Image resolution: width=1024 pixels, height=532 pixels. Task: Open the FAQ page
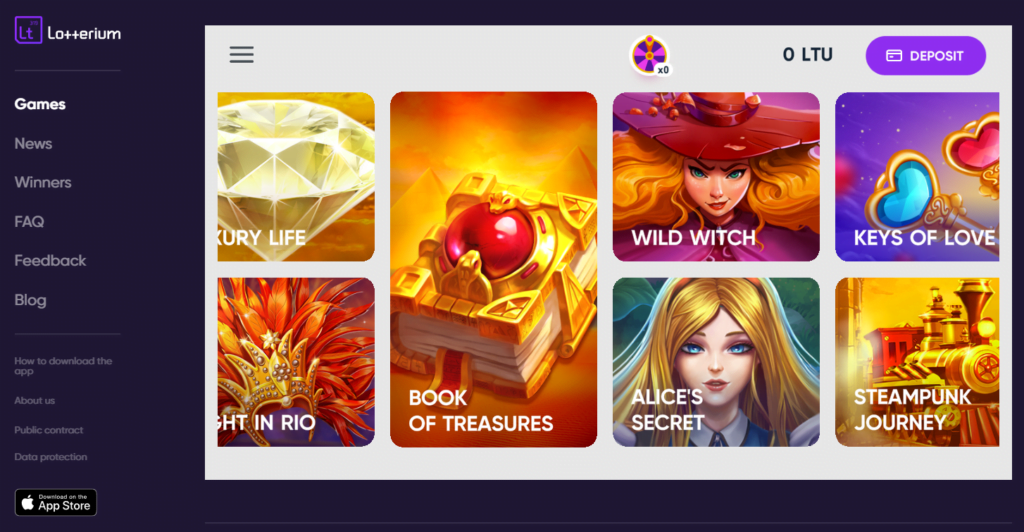coord(29,222)
